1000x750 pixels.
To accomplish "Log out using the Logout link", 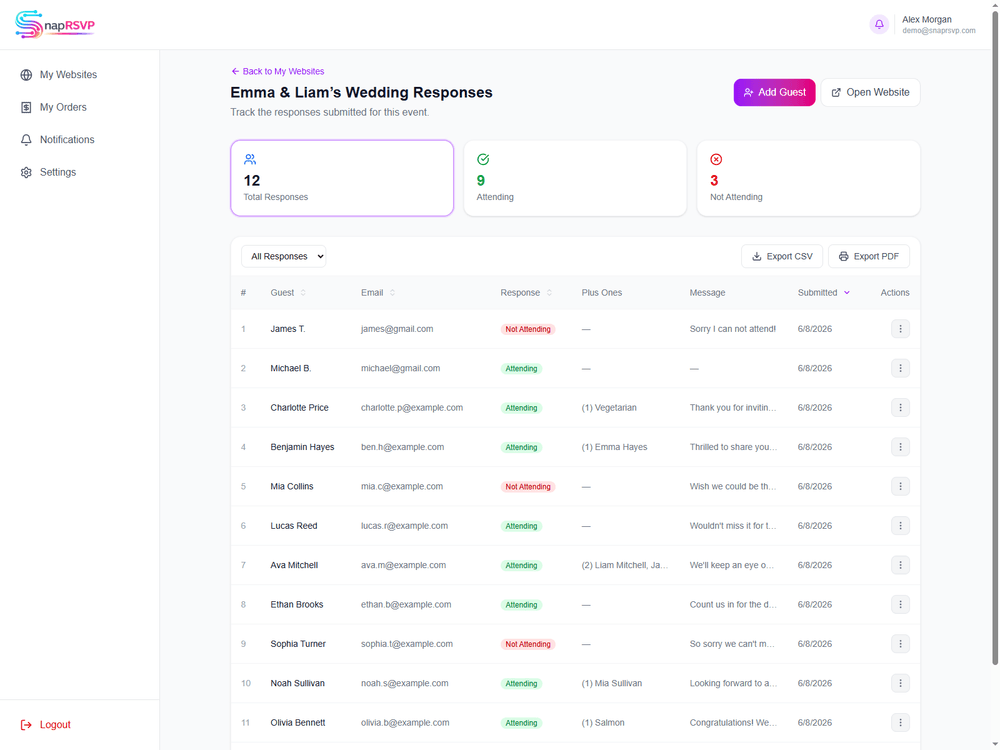I will click(x=46, y=724).
